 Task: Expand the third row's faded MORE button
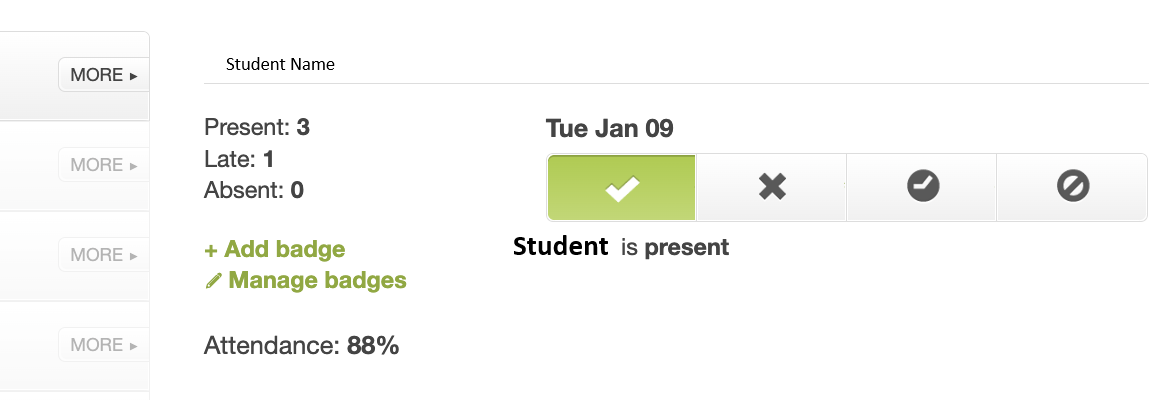(x=104, y=255)
